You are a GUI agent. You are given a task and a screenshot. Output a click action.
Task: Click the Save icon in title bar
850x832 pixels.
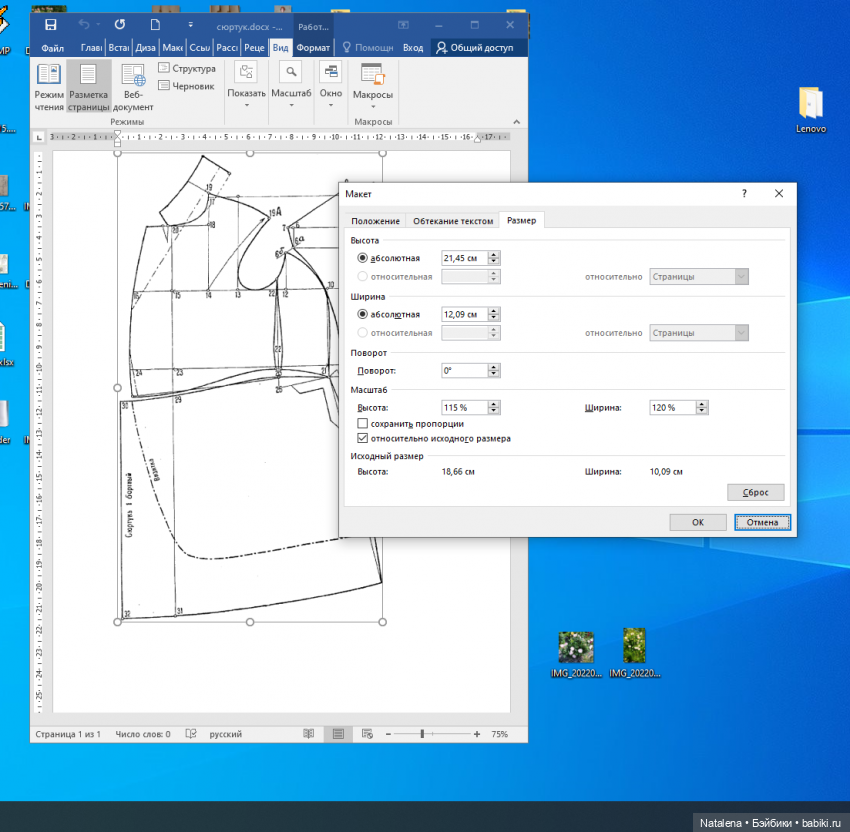point(50,23)
